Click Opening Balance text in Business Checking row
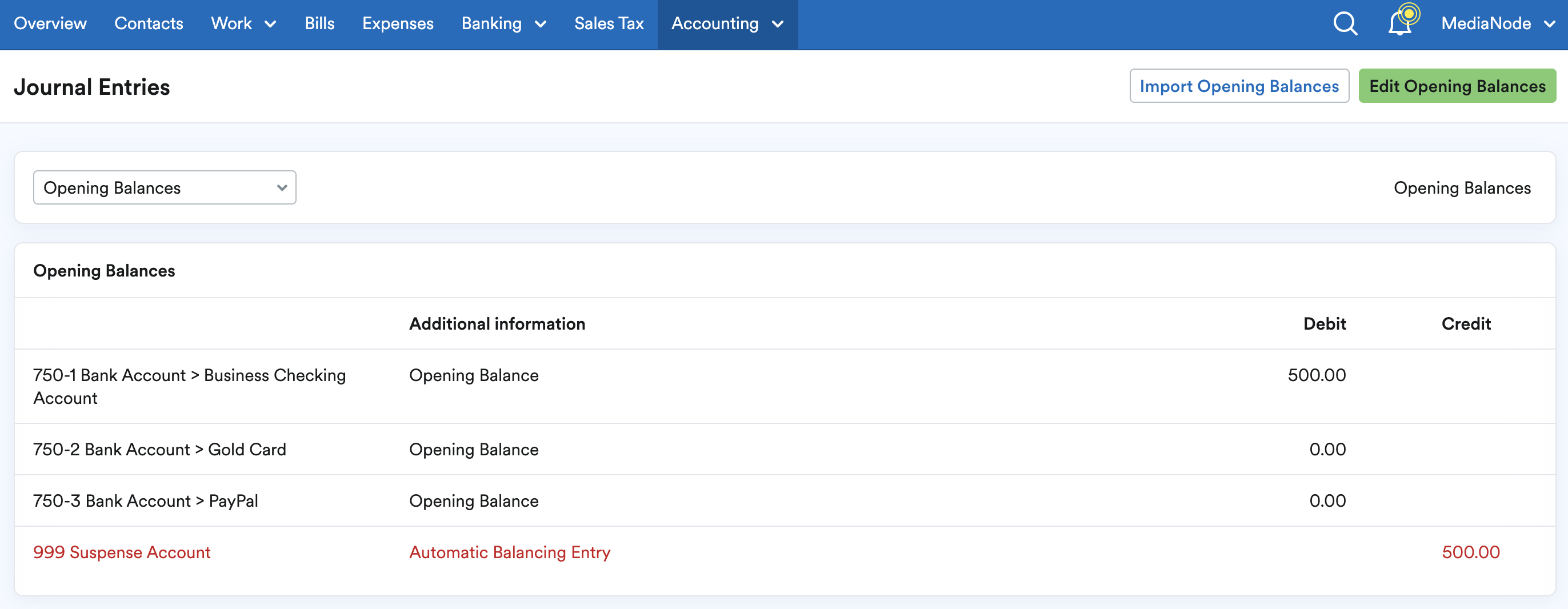The height and width of the screenshot is (609, 1568). pos(474,375)
